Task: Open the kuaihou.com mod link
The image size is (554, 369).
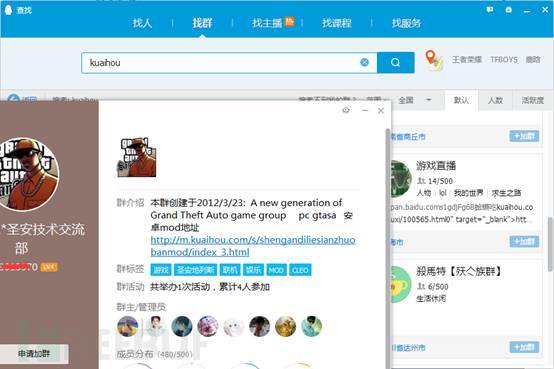Action: point(253,246)
